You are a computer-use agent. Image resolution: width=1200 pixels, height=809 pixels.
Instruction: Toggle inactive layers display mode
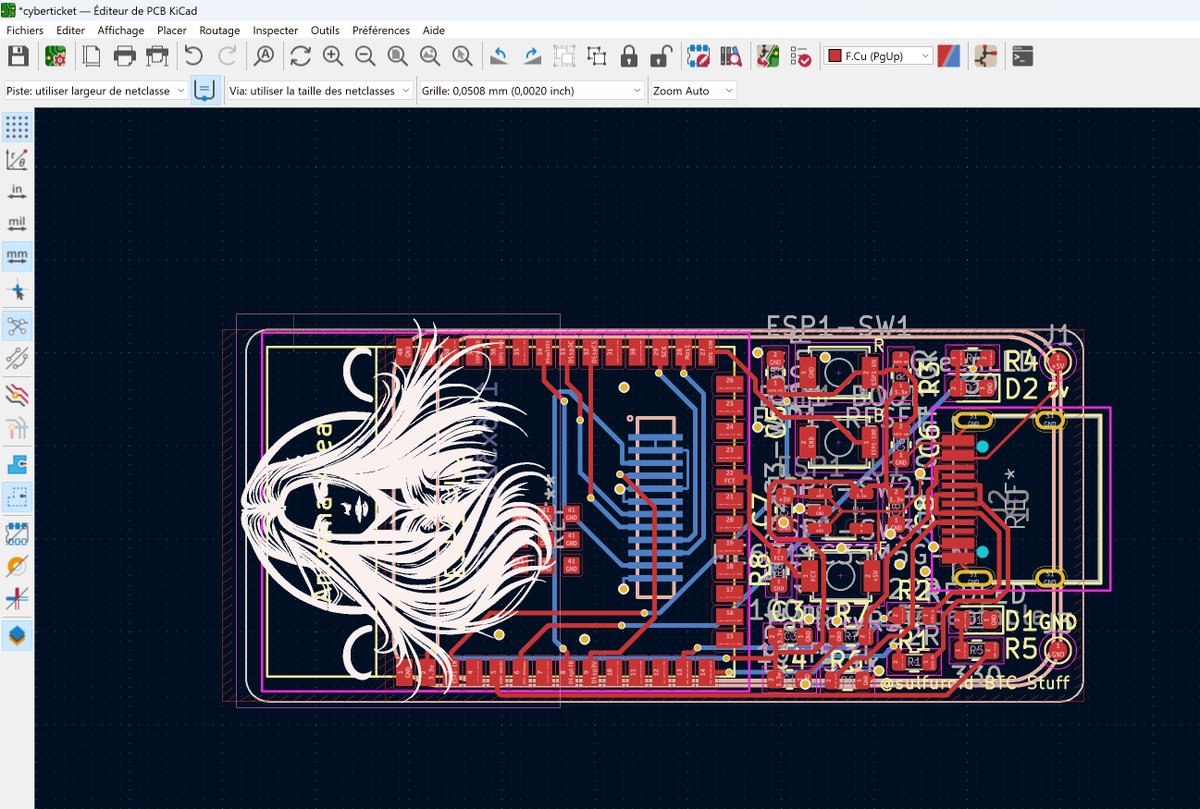[x=17, y=394]
